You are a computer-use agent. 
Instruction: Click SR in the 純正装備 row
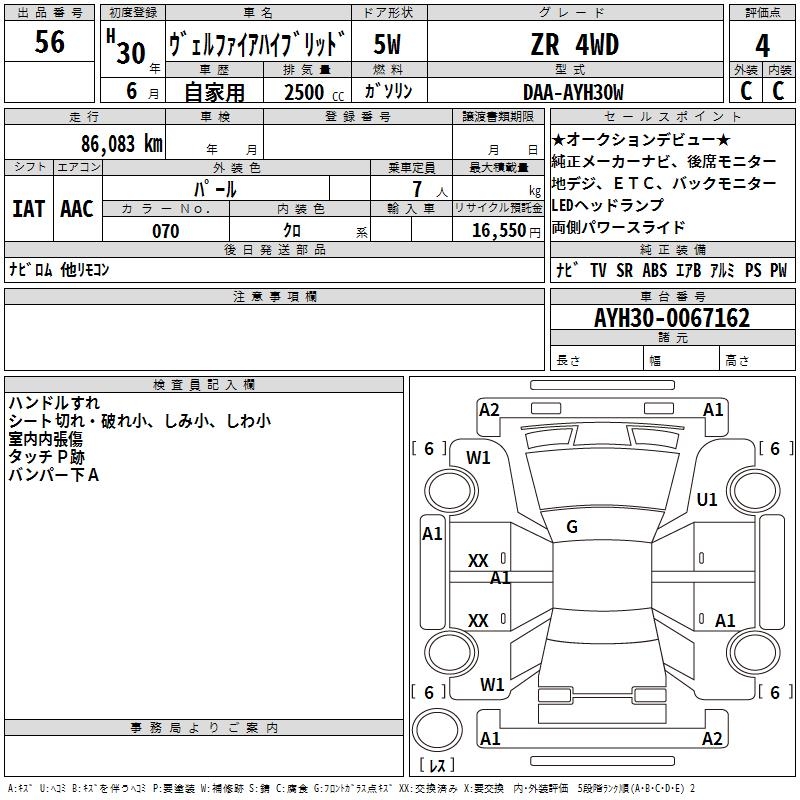point(624,270)
